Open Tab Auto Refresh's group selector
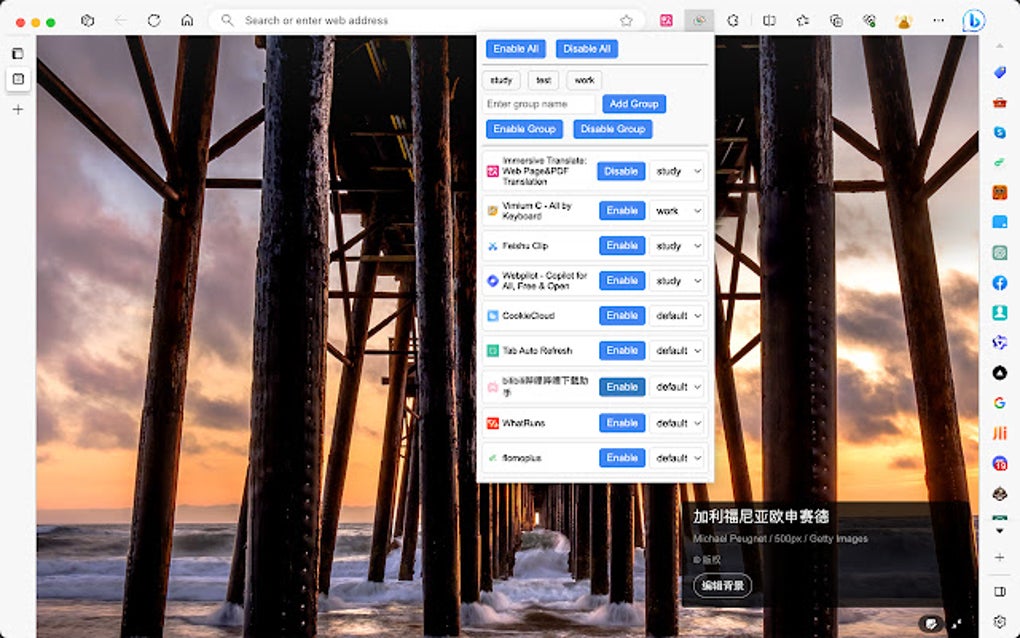 click(677, 351)
